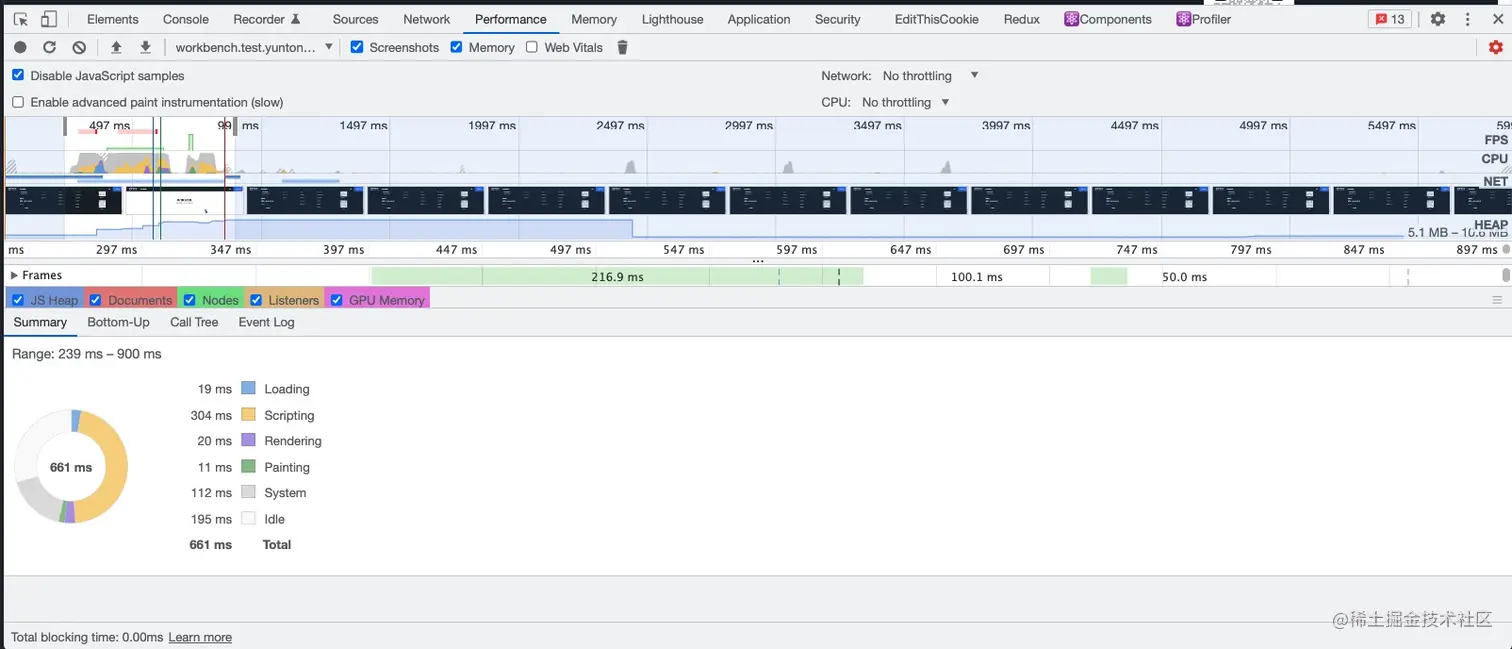Image resolution: width=1512 pixels, height=649 pixels.
Task: Switch to the Call Tree tab
Action: coord(194,322)
